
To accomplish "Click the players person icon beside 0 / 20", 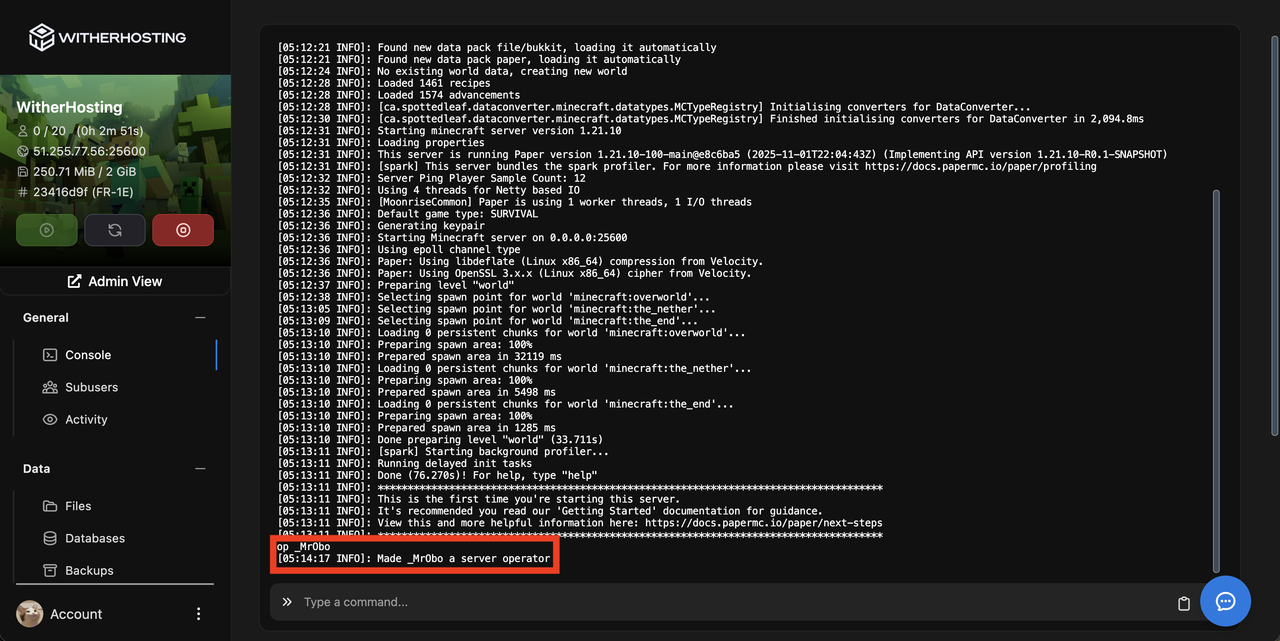I will [23, 131].
